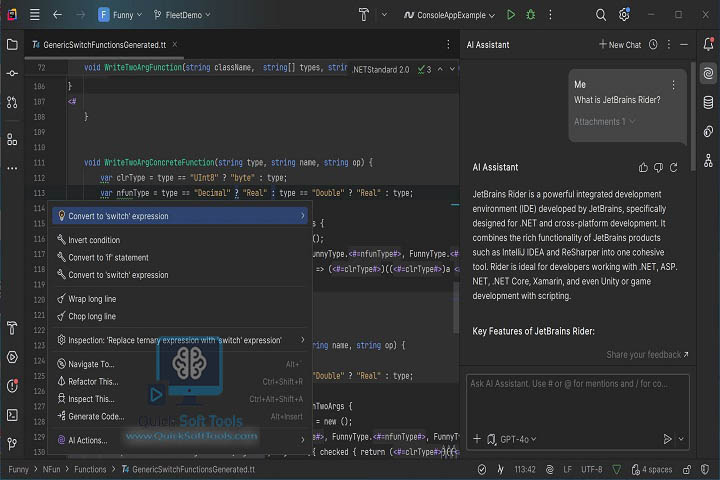Open options for the Me message
This screenshot has height=480, width=720.
click(673, 85)
